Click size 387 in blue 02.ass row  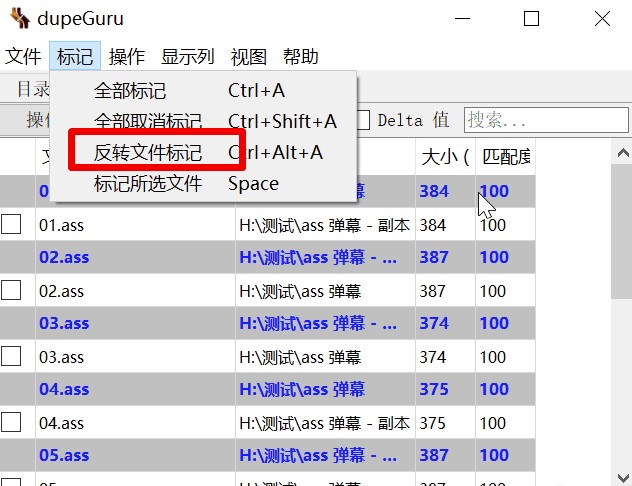tap(434, 258)
